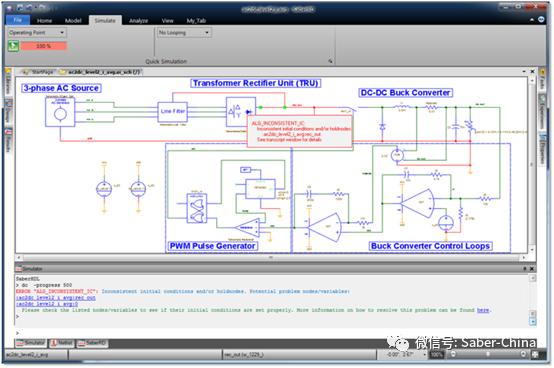Open the Quick Simulation dialog launcher
The height and width of the screenshot is (368, 554).
click(330, 61)
